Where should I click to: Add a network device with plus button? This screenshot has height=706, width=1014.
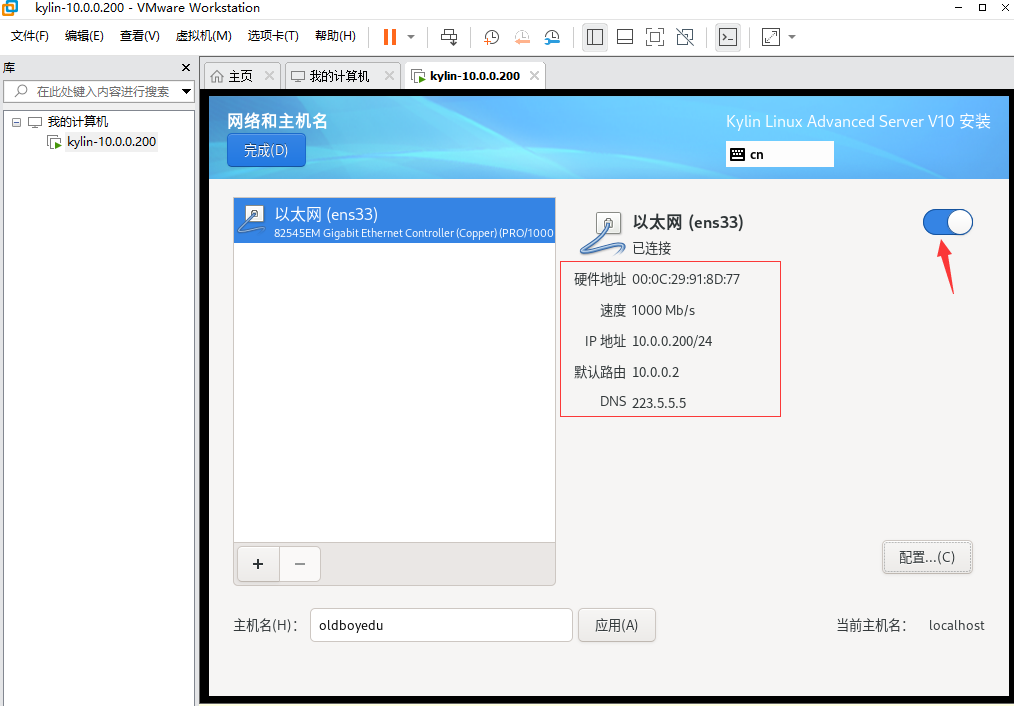click(x=258, y=564)
